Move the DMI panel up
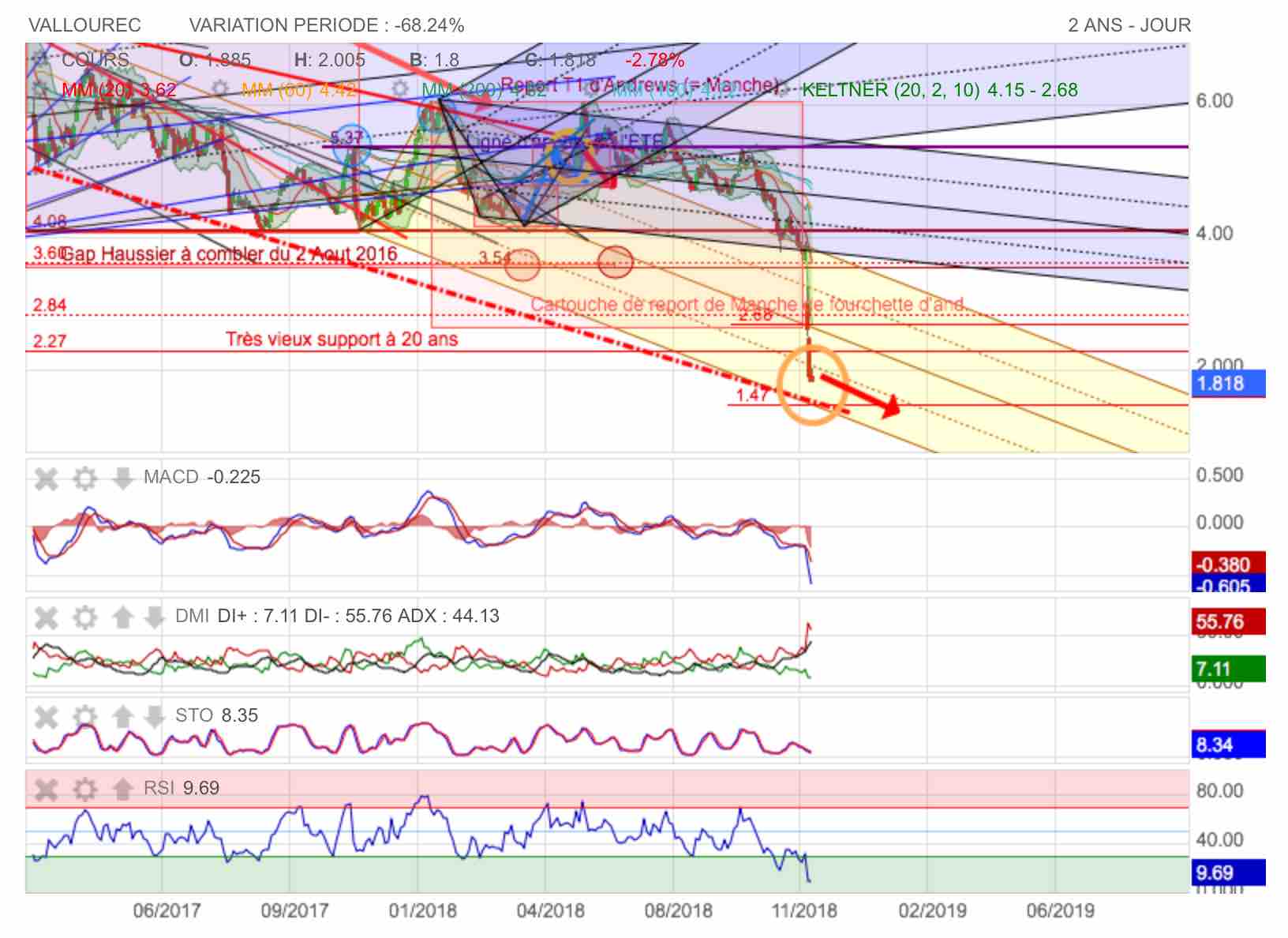 [x=122, y=616]
